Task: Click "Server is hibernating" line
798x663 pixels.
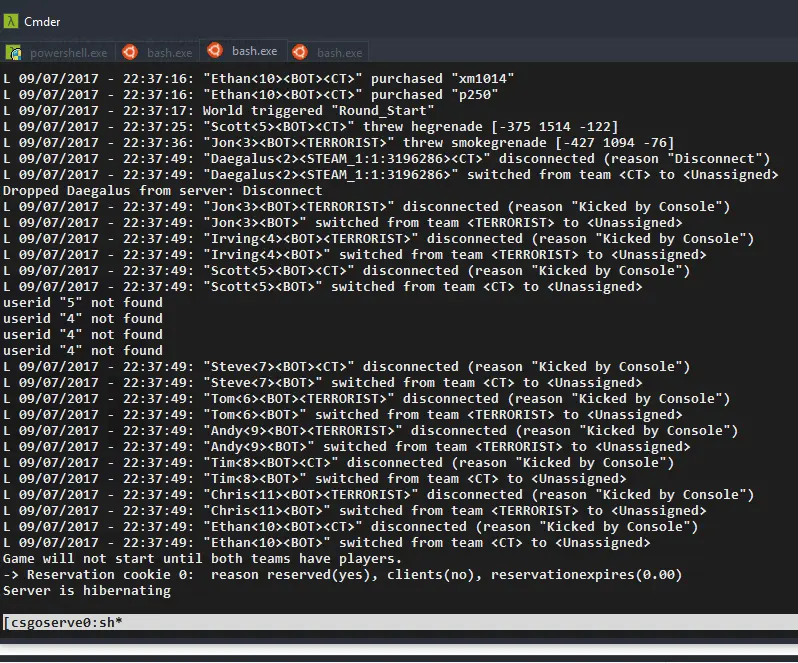Action: 87,591
